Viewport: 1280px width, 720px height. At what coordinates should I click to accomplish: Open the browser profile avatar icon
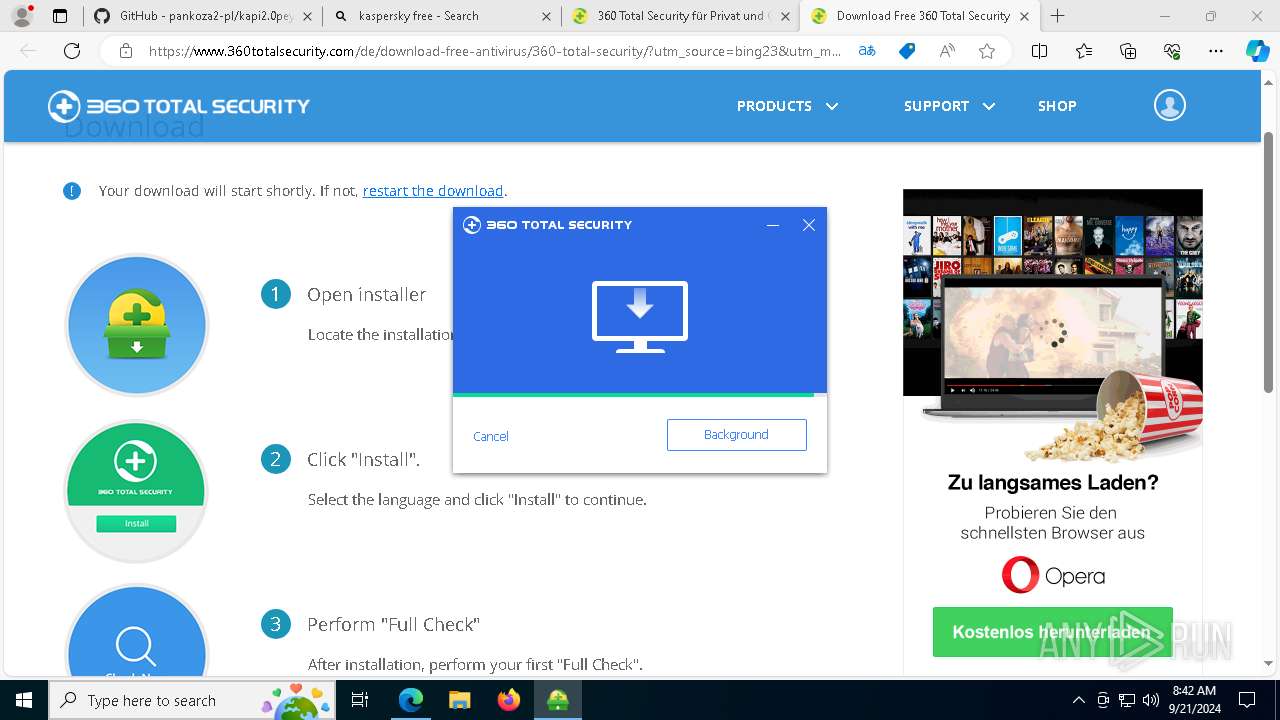tap(22, 16)
